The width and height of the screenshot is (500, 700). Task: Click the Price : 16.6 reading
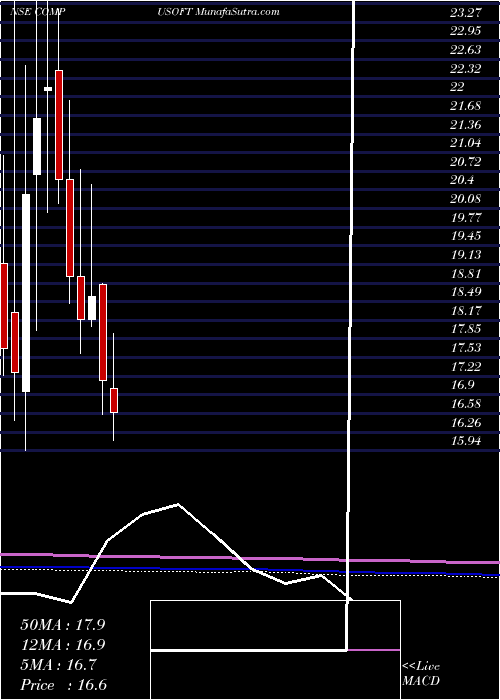(x=63, y=685)
